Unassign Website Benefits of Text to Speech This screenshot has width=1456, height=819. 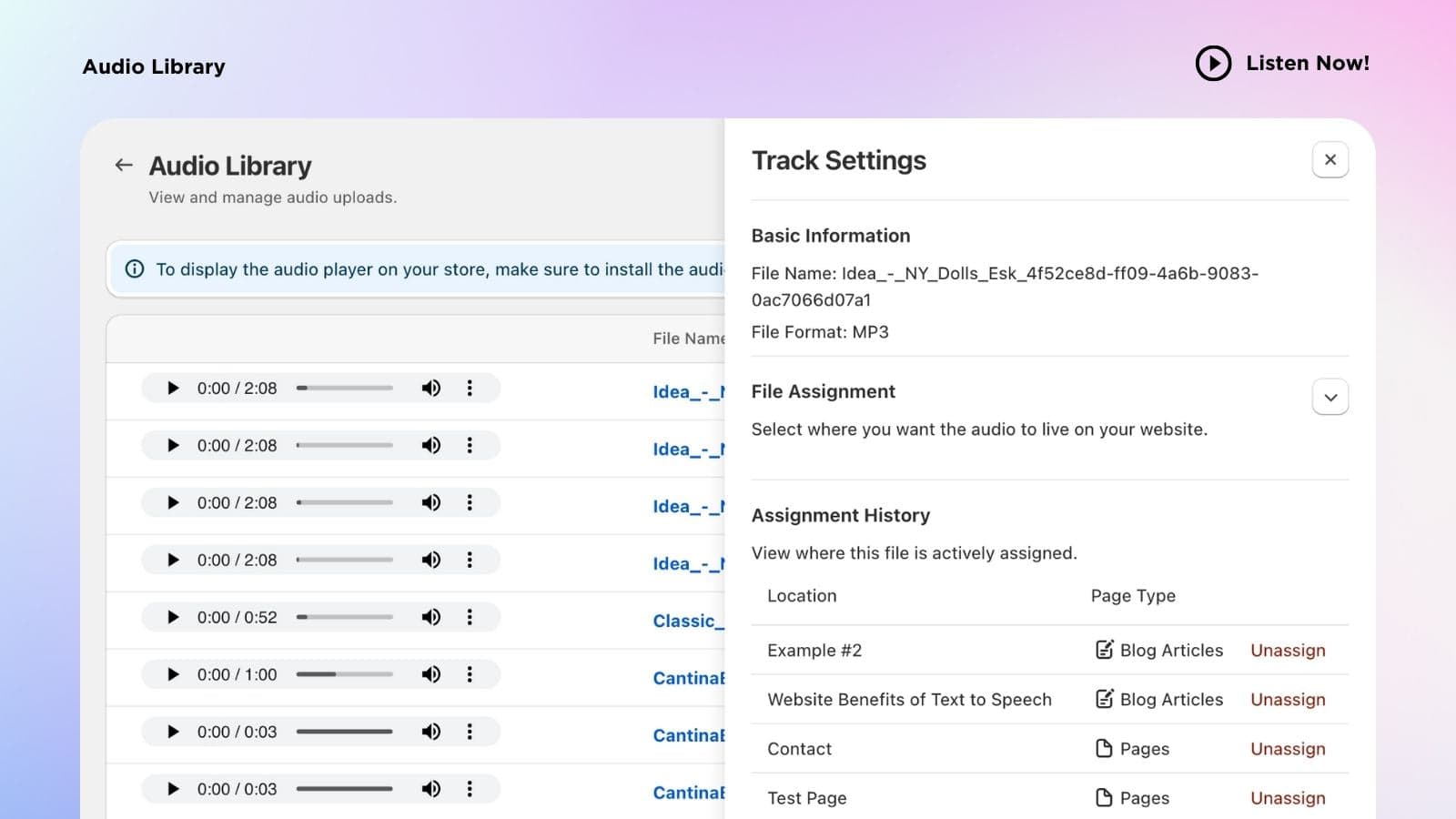pyautogui.click(x=1288, y=700)
